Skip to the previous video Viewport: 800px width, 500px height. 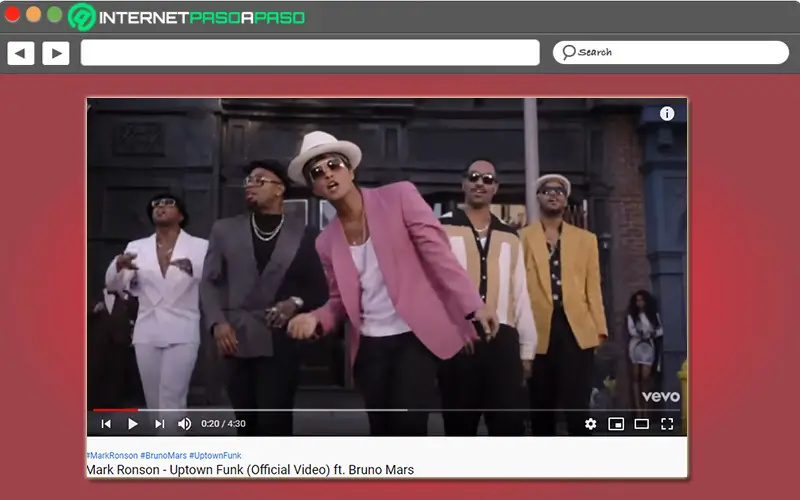click(x=106, y=423)
